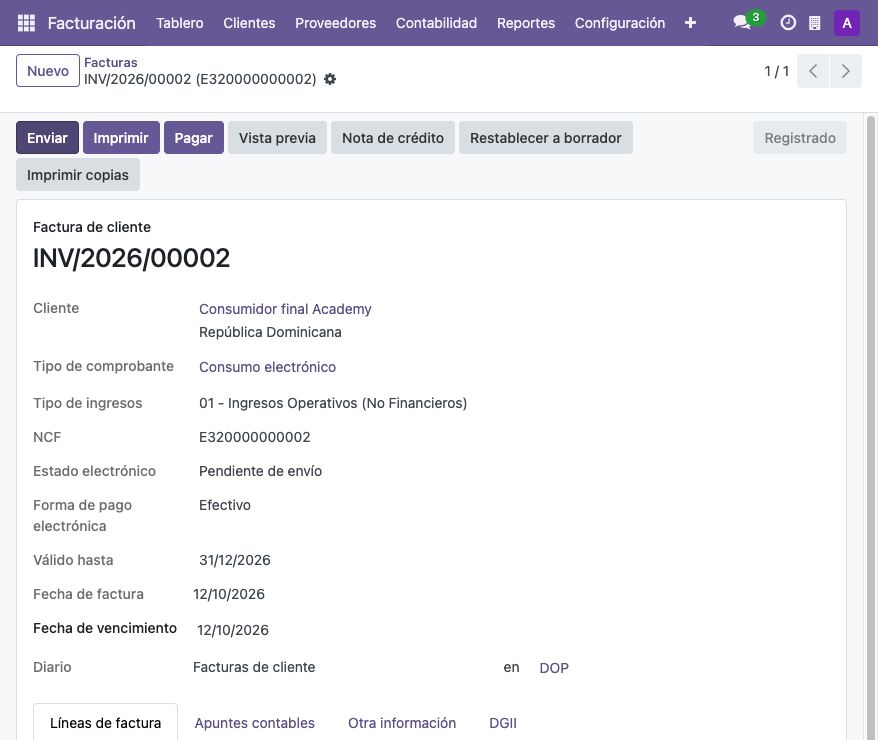Screen dimensions: 878x740
Task: Switch to the Otra información tab
Action: (x=402, y=723)
